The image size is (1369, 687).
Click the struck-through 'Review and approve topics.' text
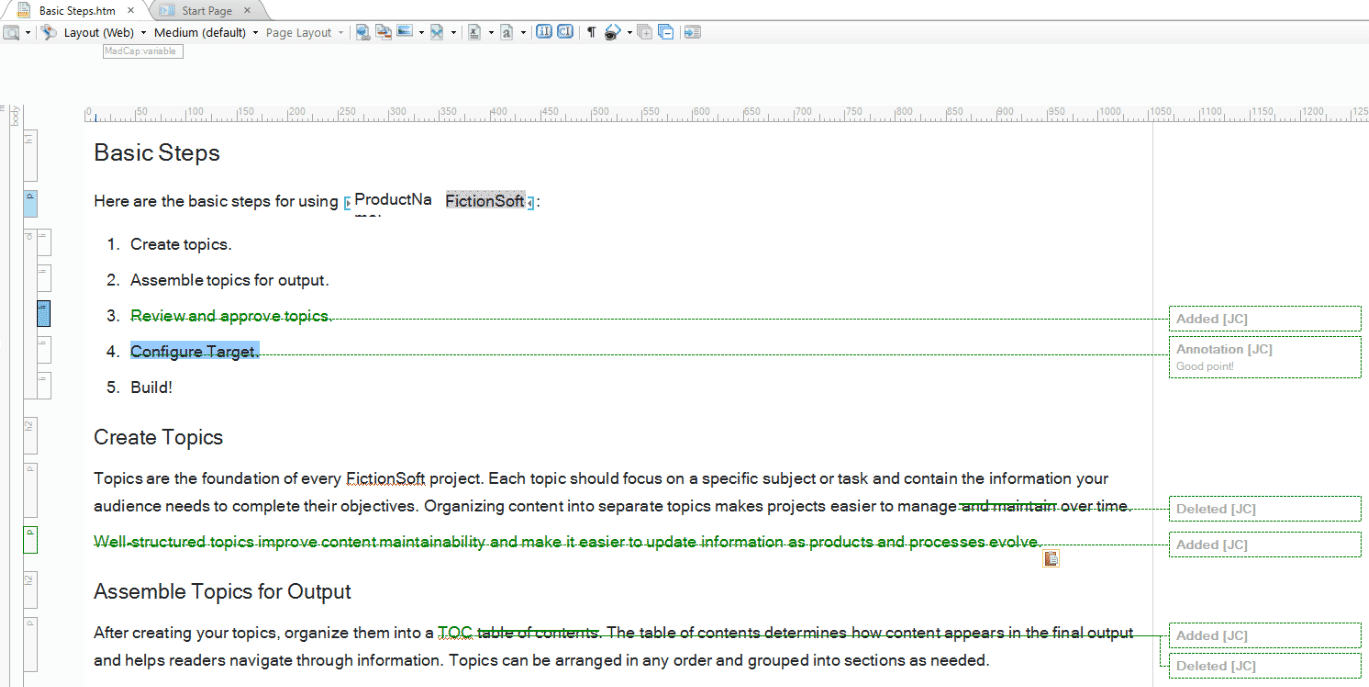pos(231,316)
